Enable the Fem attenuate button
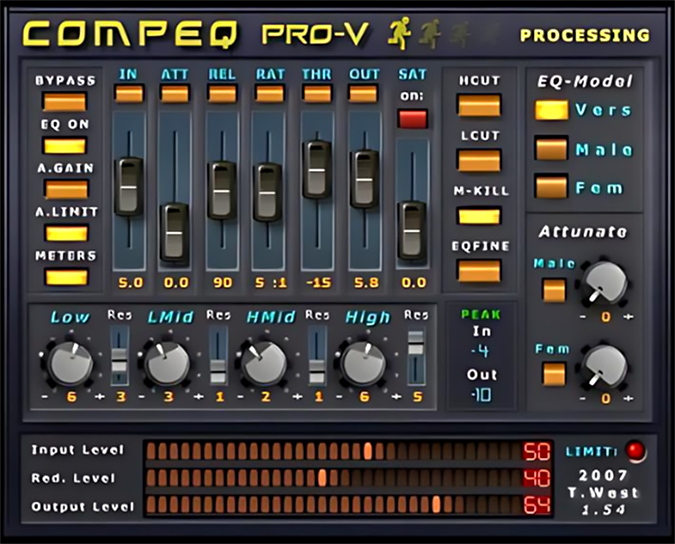The image size is (675, 544). pos(554,374)
